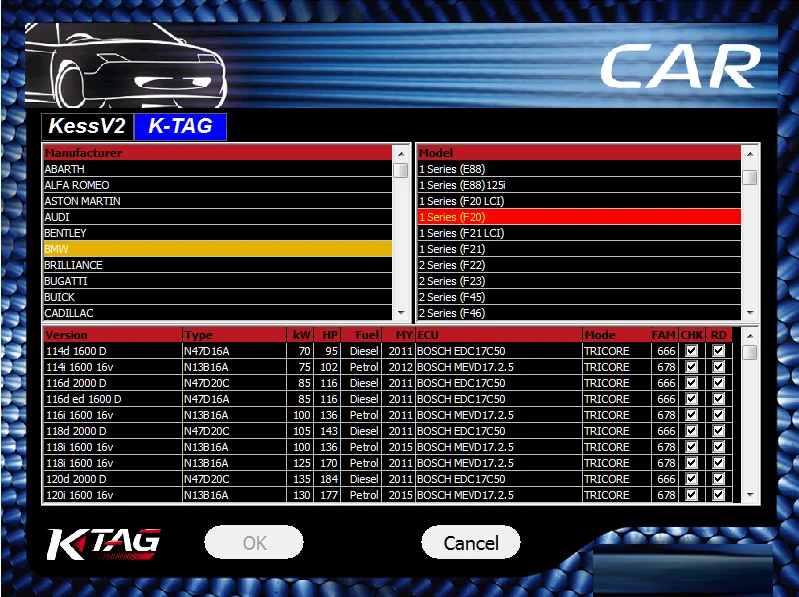Select BRILLIANCE manufacturer

tap(218, 265)
